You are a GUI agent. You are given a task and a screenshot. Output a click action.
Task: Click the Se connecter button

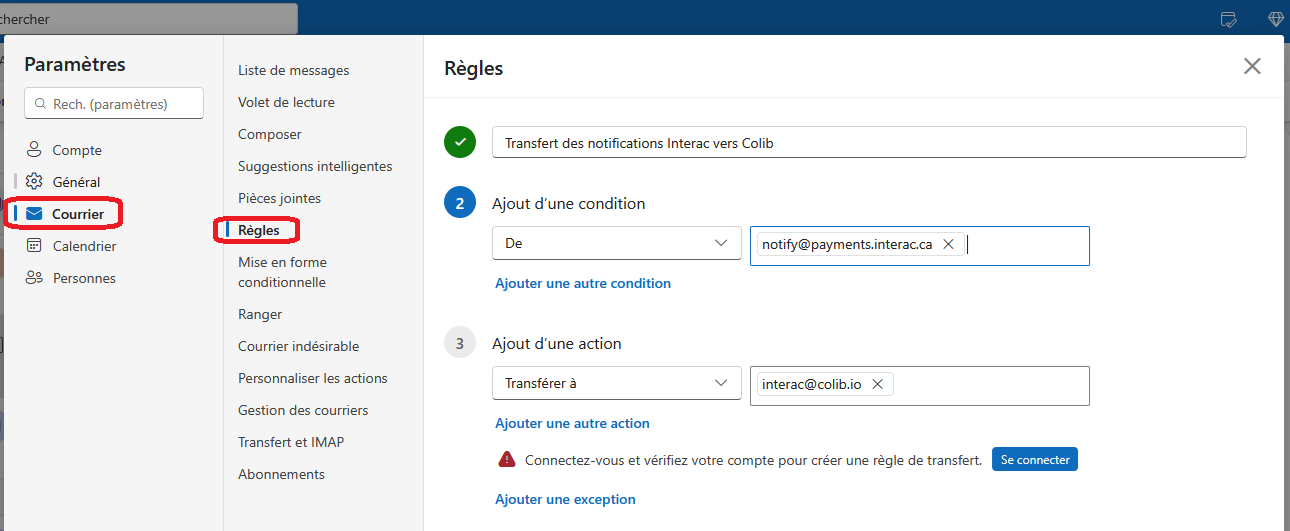tap(1035, 460)
